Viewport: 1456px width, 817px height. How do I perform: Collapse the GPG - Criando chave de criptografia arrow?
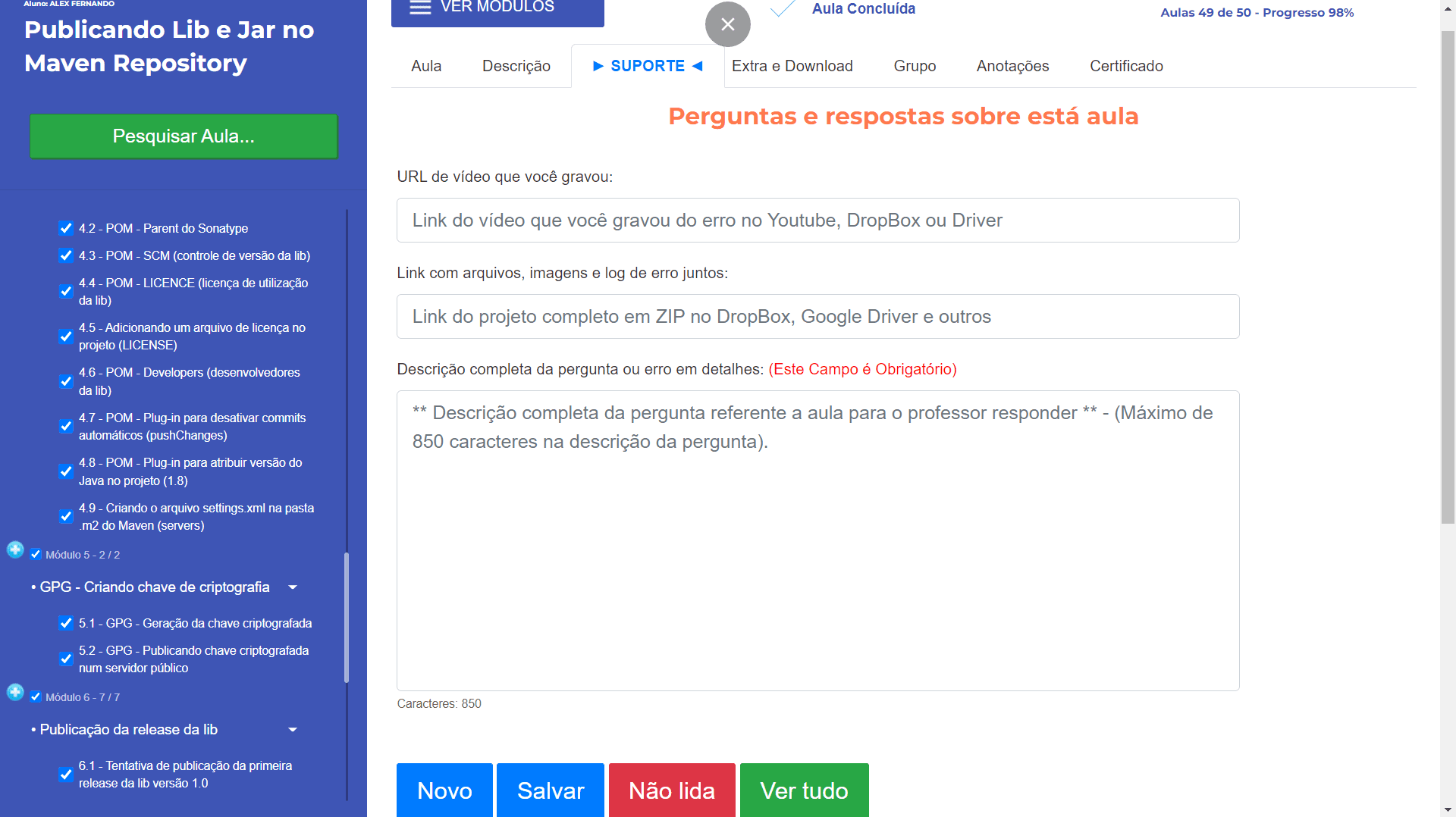tap(293, 587)
